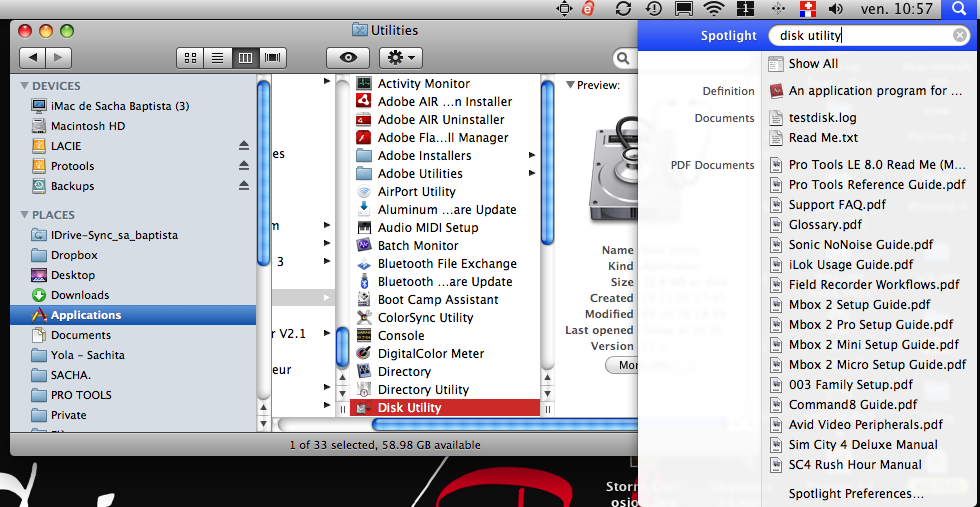Open Glossary.pdf in Spotlight results
This screenshot has width=980, height=507.
[x=814, y=224]
